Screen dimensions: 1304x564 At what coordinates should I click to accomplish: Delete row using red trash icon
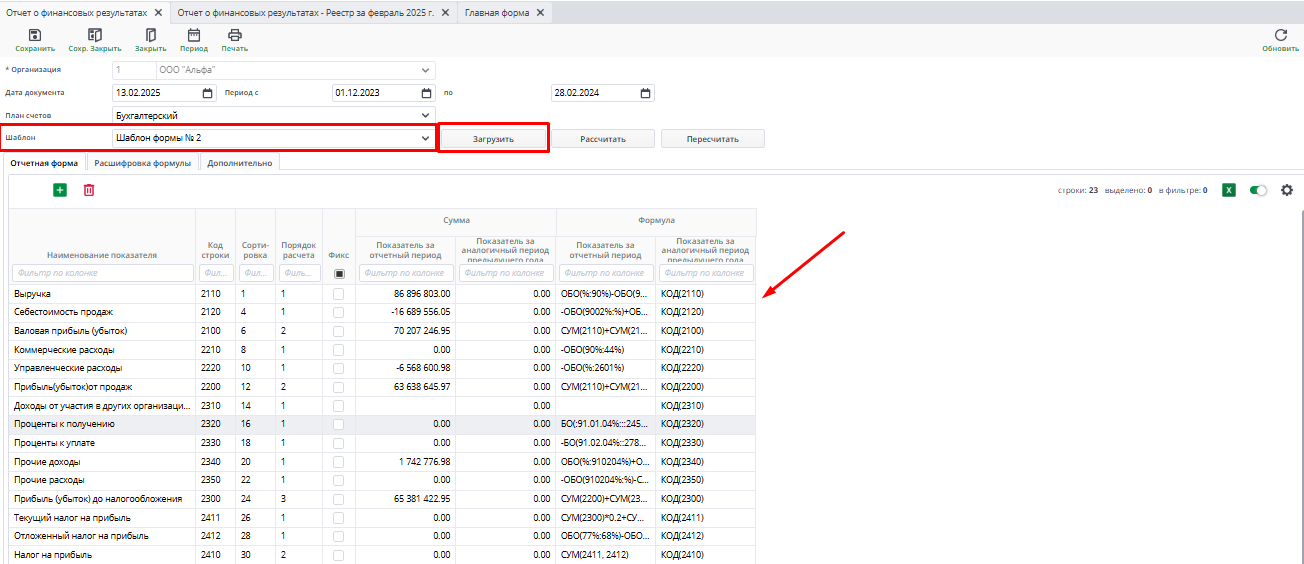point(89,190)
